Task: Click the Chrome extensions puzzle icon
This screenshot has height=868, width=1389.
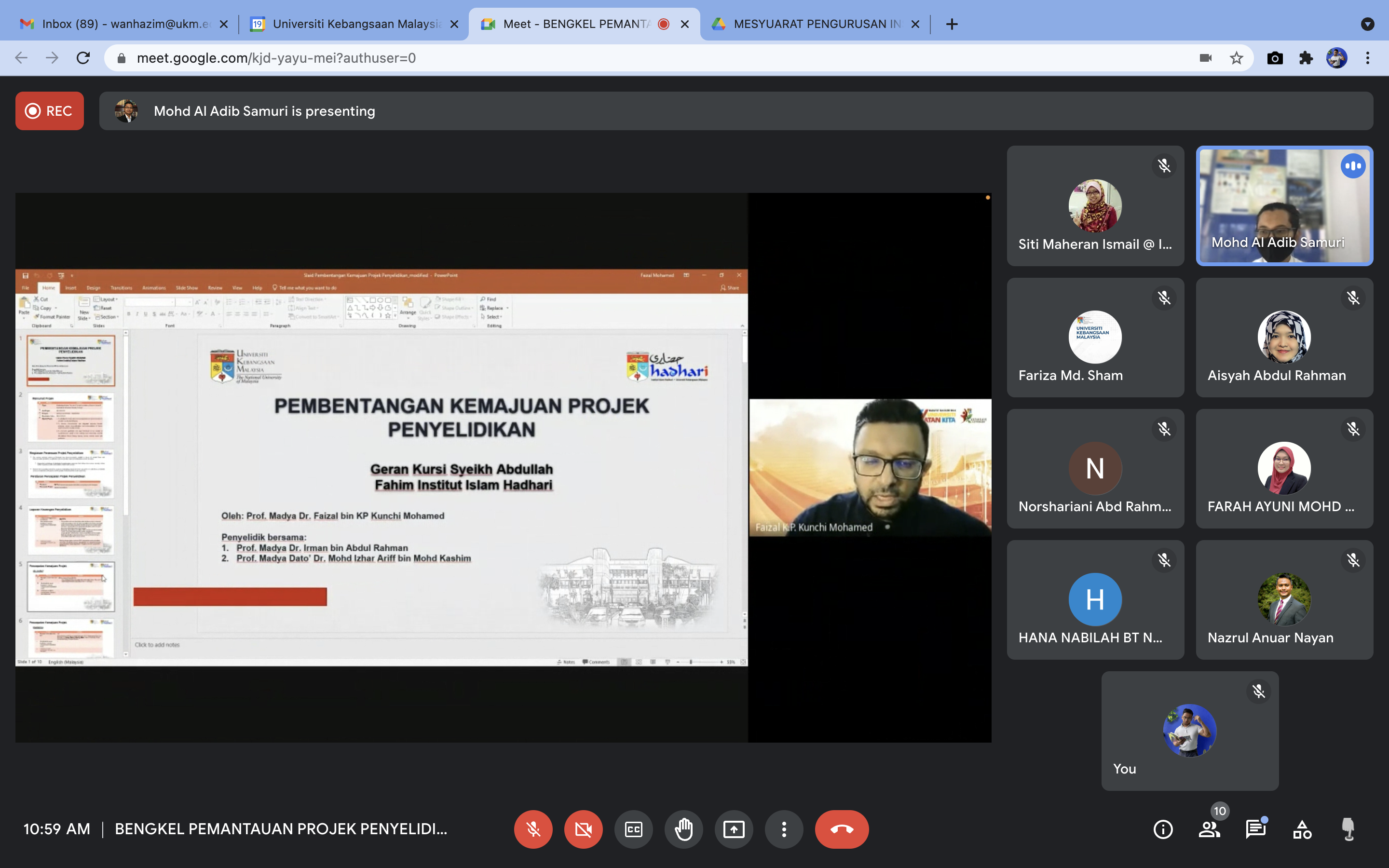Action: click(x=1306, y=58)
